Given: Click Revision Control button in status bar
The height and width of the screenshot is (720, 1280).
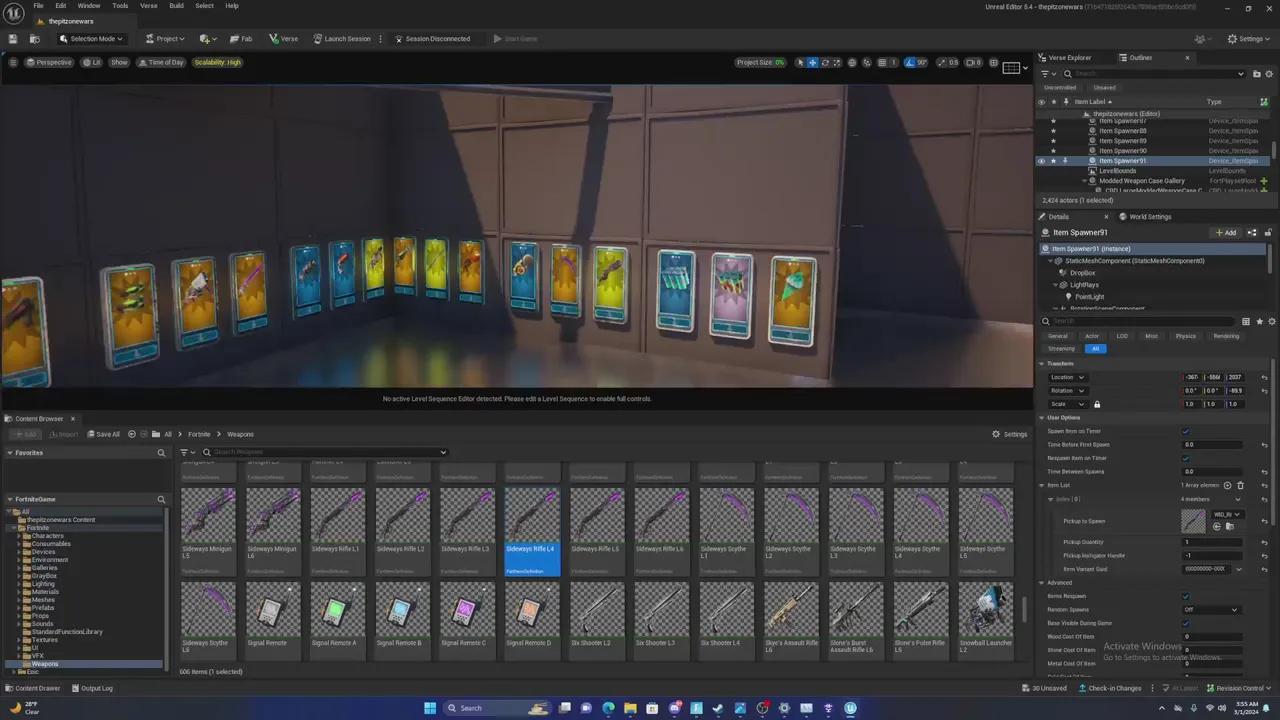Looking at the screenshot, I should (1240, 688).
